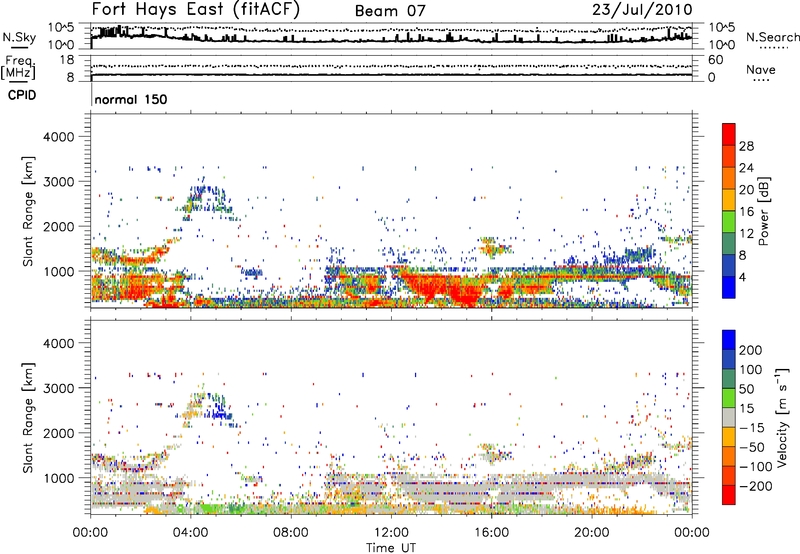Click the '1000' tick on the velocity panel
The image size is (800, 554).
[x=58, y=478]
